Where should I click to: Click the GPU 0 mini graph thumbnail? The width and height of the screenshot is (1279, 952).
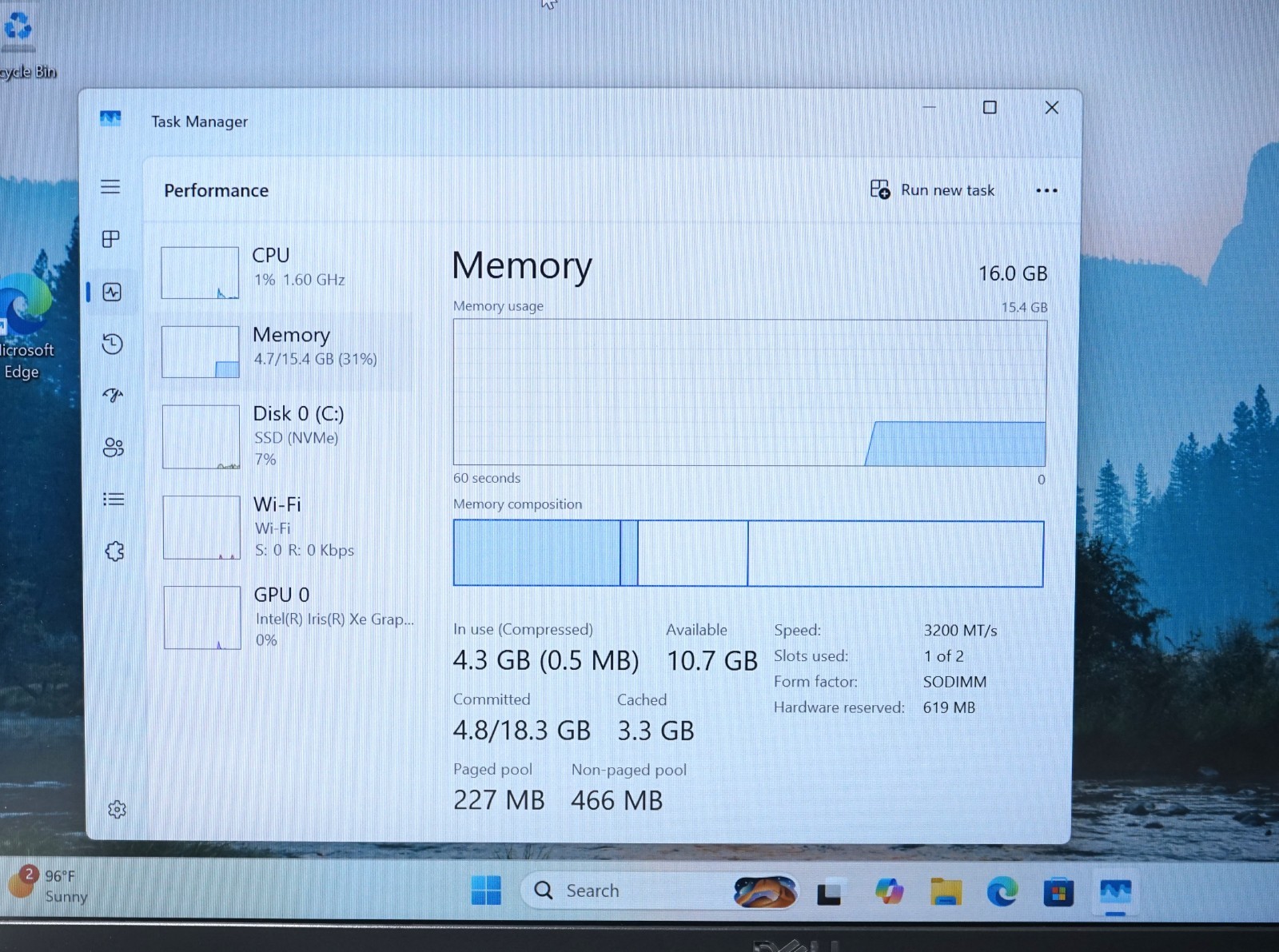click(x=202, y=618)
